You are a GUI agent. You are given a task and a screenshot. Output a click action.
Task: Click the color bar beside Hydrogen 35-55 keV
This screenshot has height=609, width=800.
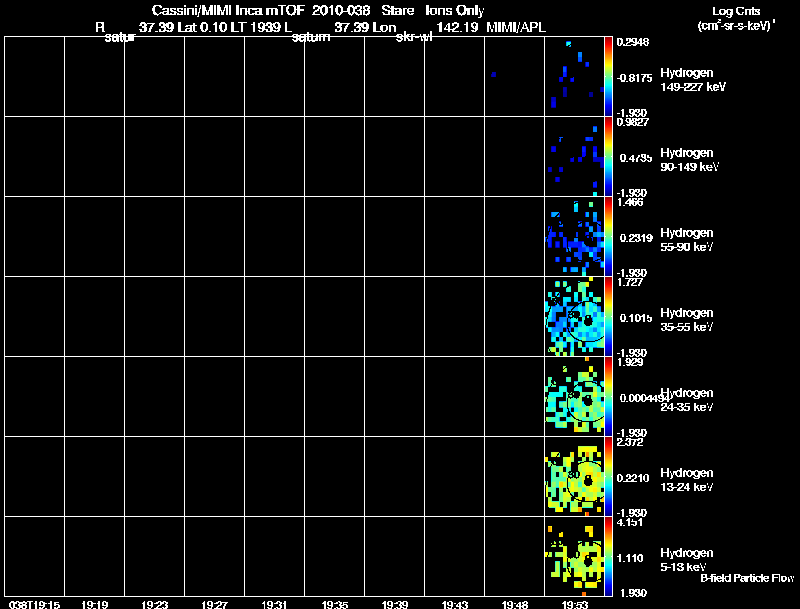coord(608,317)
